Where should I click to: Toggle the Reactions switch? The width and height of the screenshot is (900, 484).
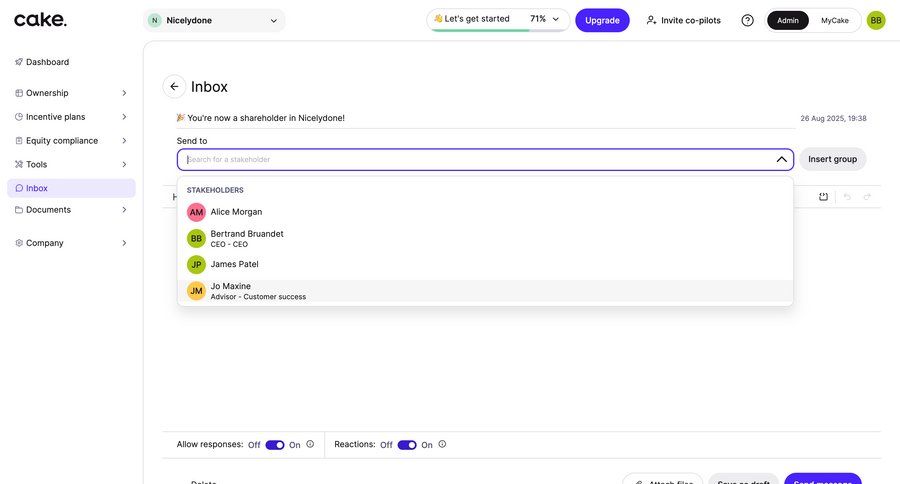coord(407,445)
